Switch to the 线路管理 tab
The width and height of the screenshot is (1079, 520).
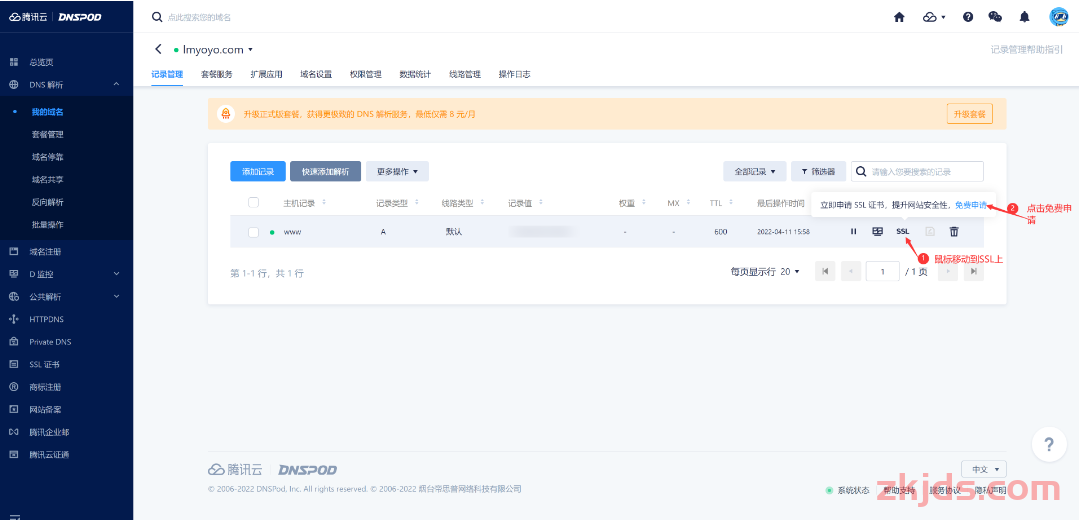464,74
